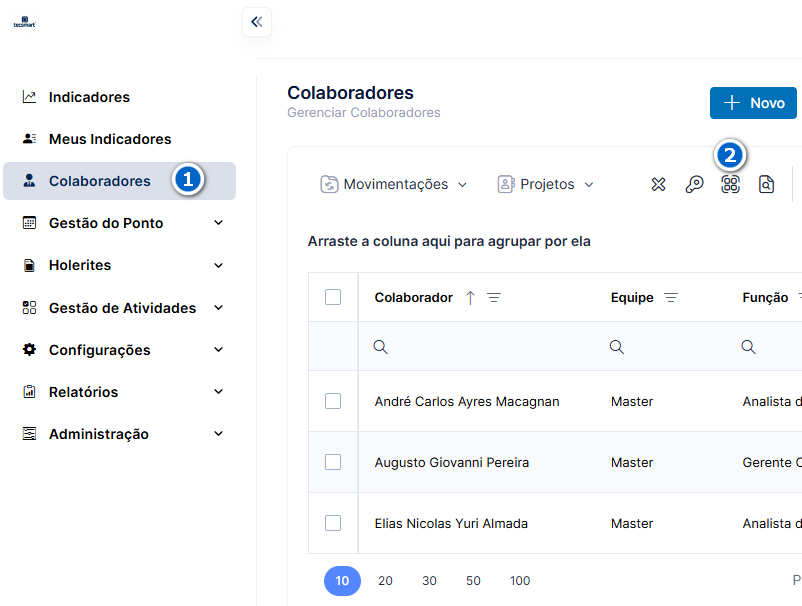
Task: Set page size to 10
Action: click(342, 580)
